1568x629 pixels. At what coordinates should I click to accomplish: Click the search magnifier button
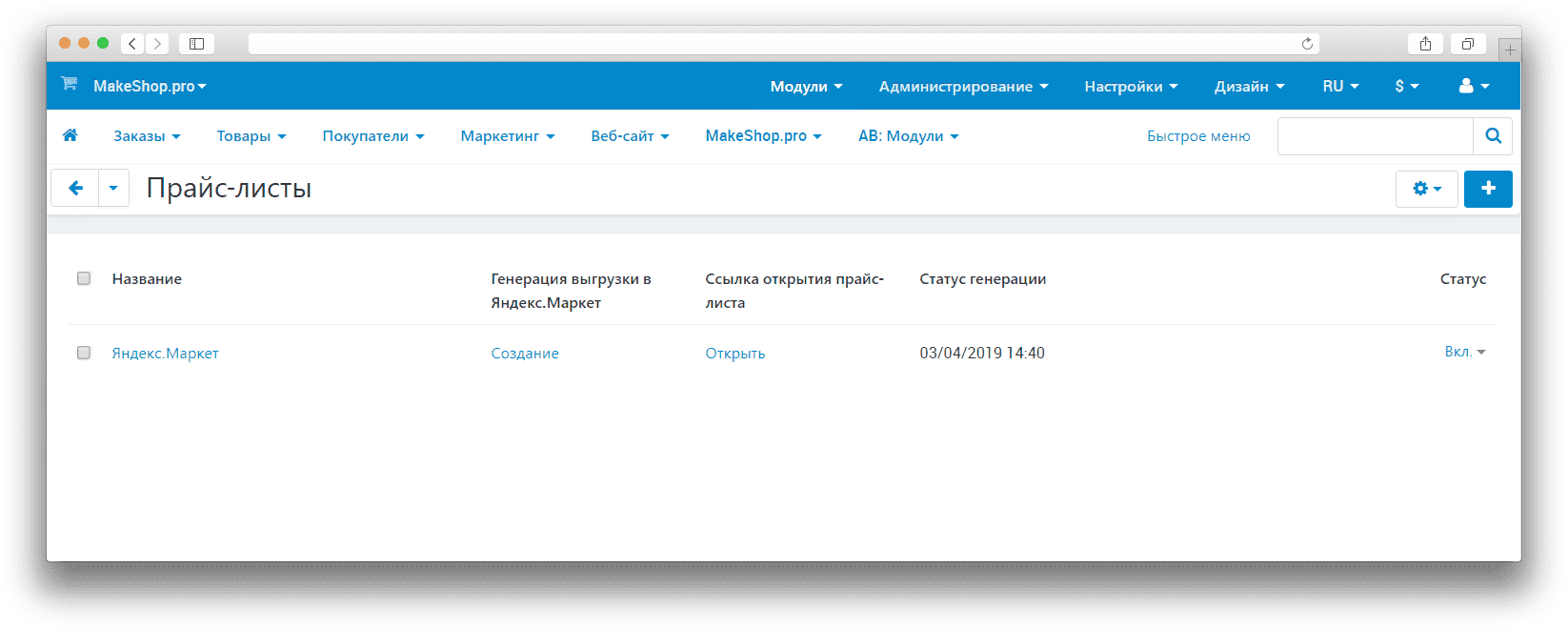(x=1493, y=136)
